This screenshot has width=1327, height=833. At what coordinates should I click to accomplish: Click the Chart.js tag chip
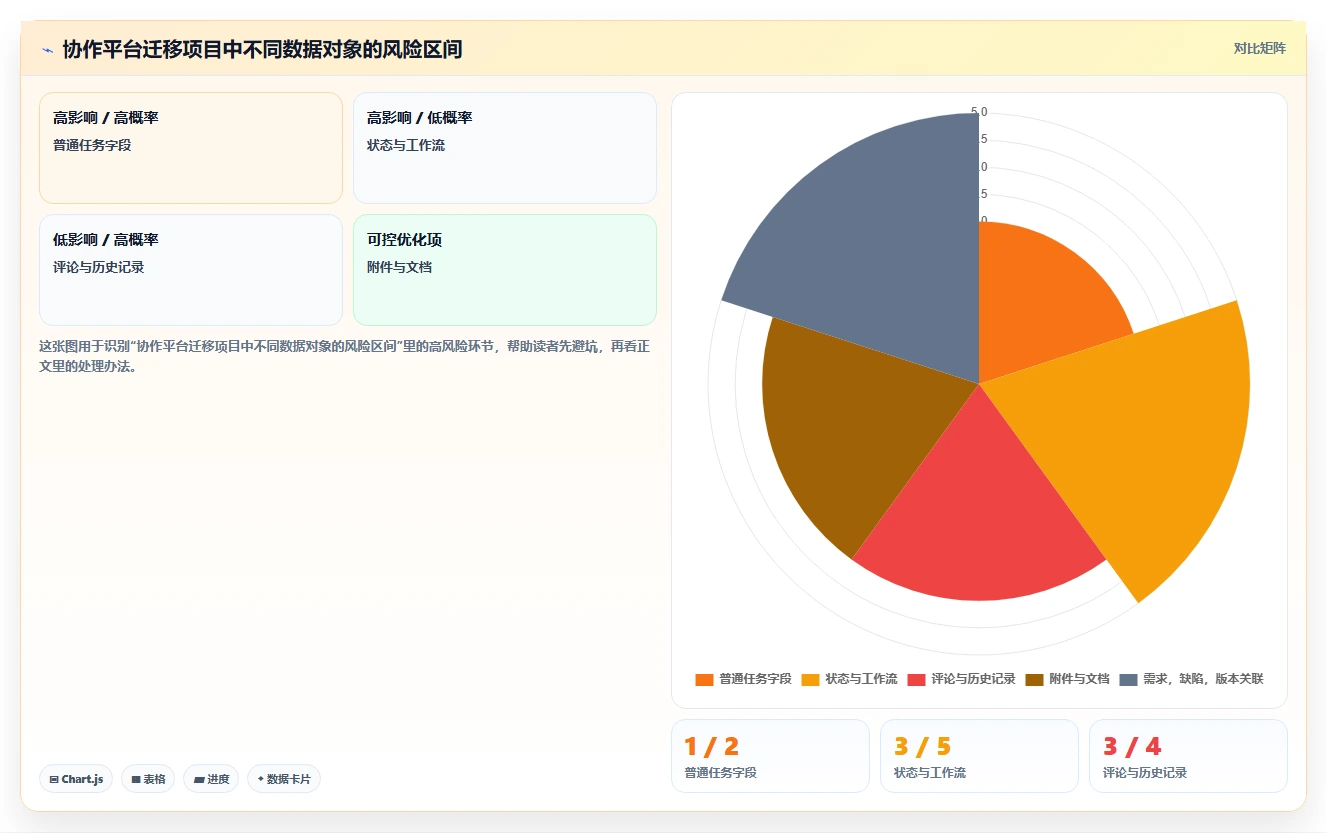click(x=76, y=779)
